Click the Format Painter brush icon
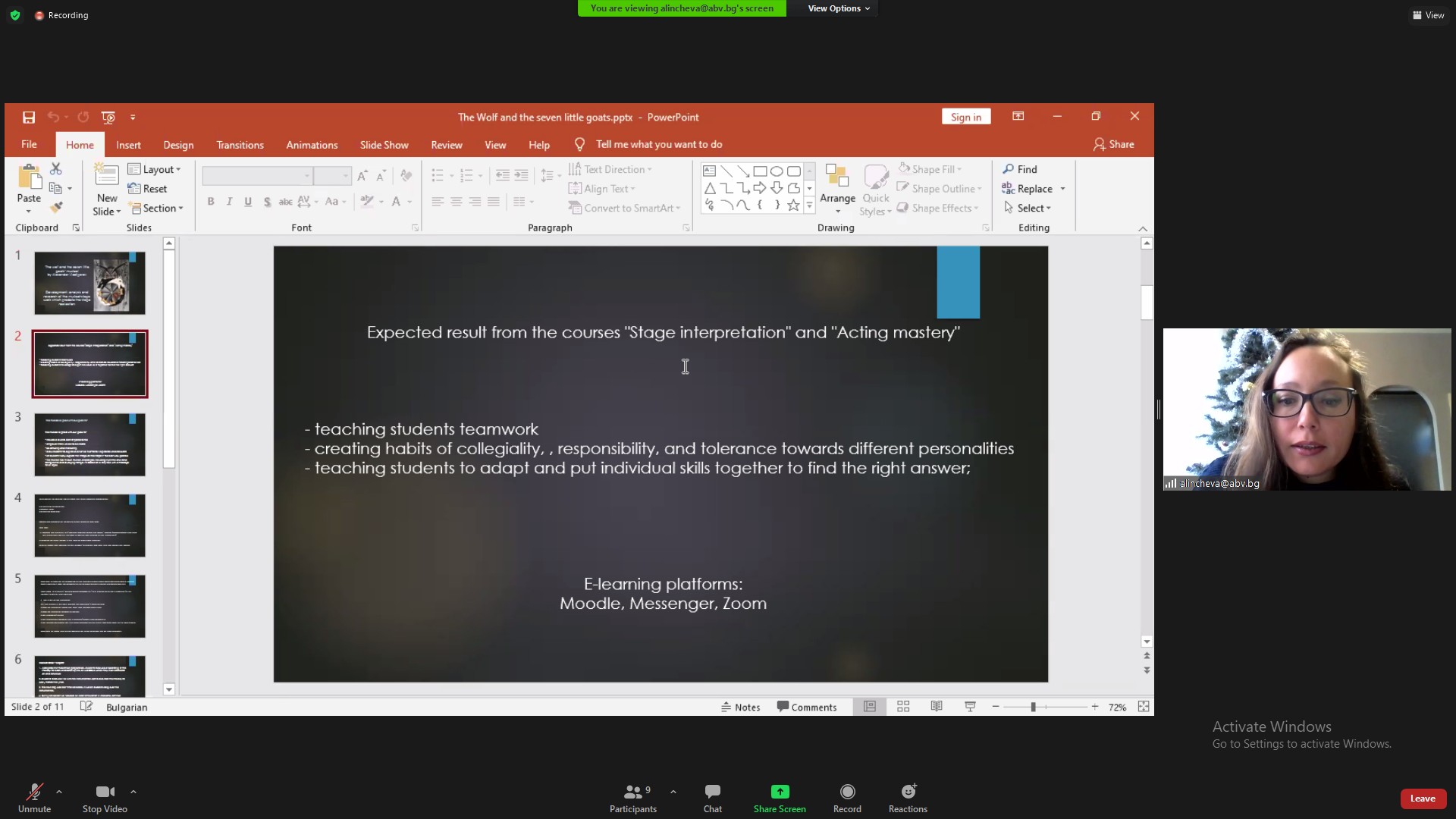1456x819 pixels. pos(55,207)
